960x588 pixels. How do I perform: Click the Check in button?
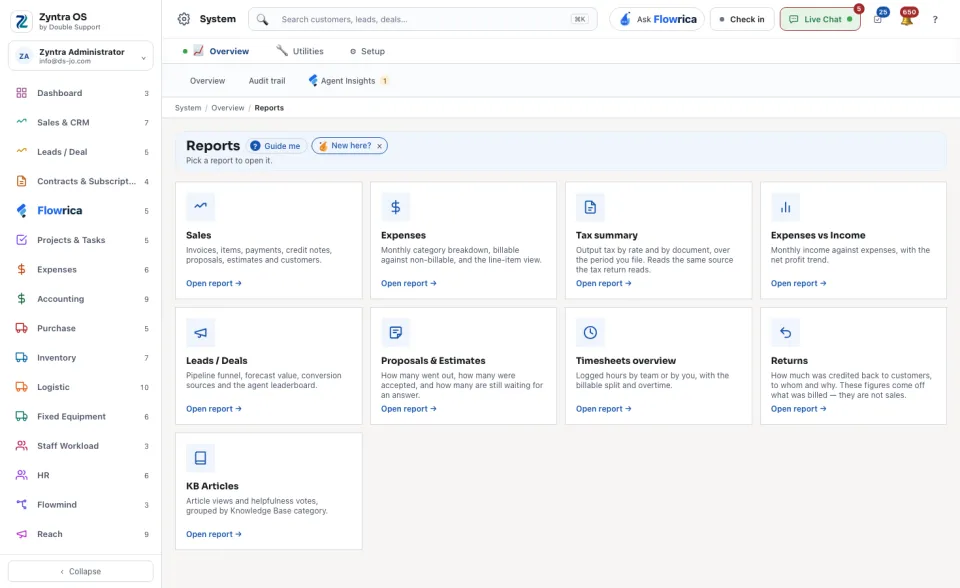pyautogui.click(x=742, y=19)
